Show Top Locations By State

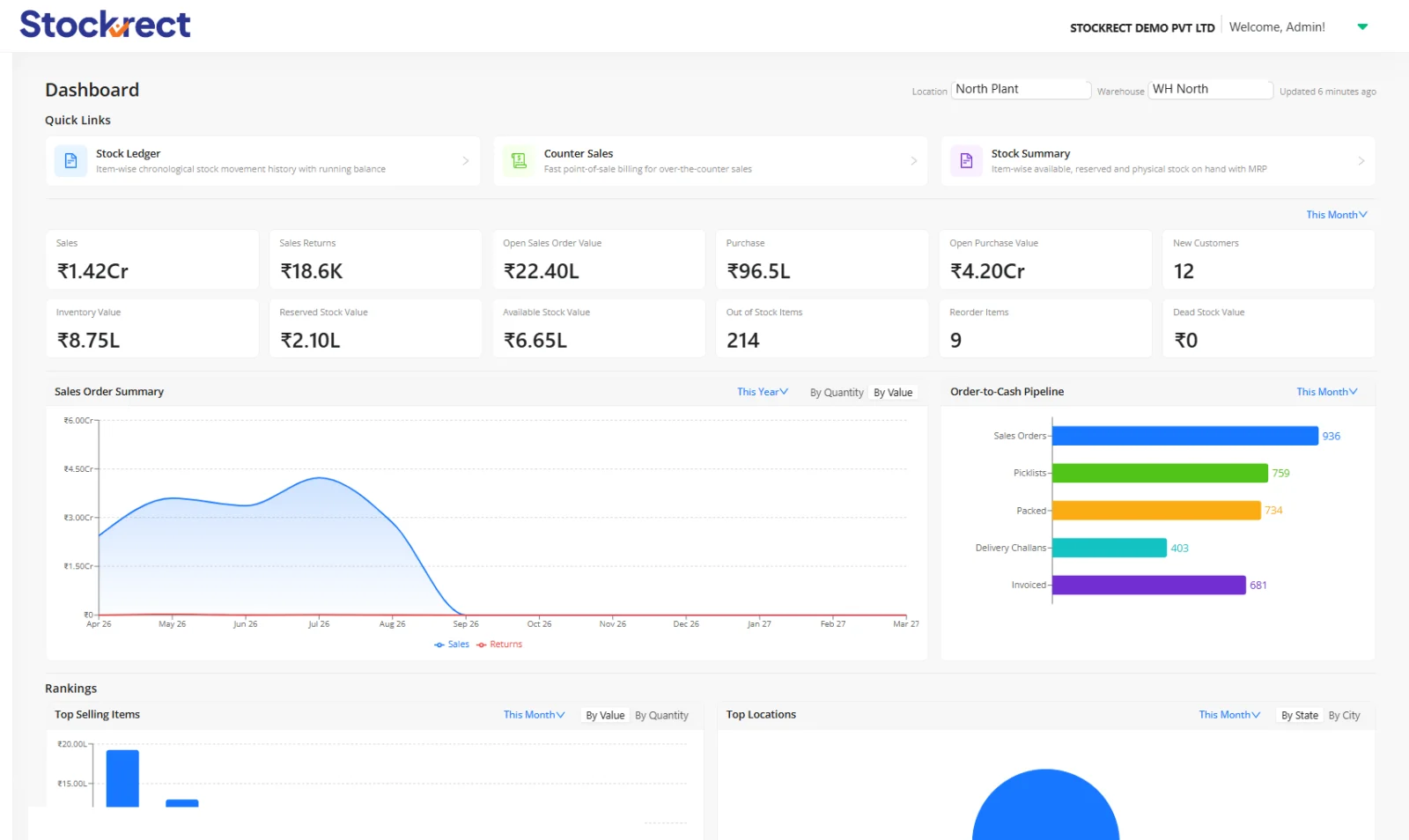[1300, 716]
